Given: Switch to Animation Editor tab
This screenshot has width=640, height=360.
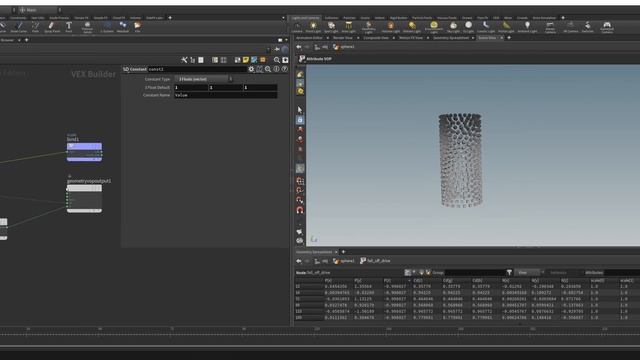Looking at the screenshot, I should coord(309,38).
